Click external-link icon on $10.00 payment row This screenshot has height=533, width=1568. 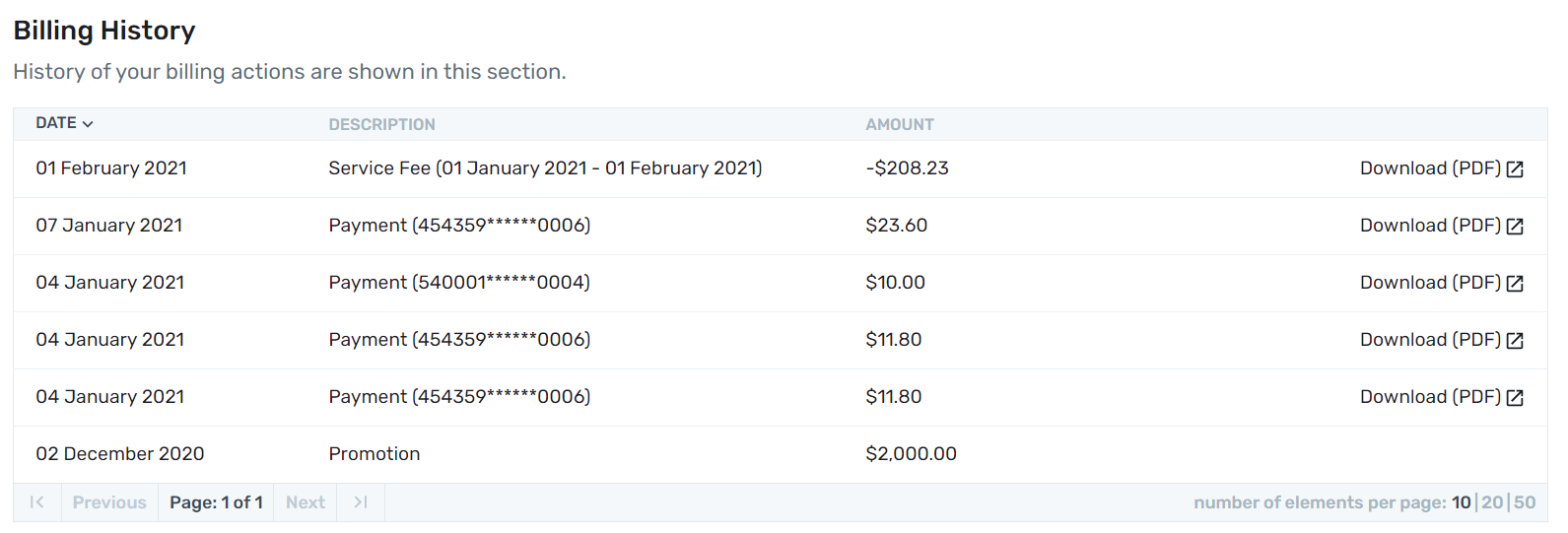pyautogui.click(x=1515, y=284)
